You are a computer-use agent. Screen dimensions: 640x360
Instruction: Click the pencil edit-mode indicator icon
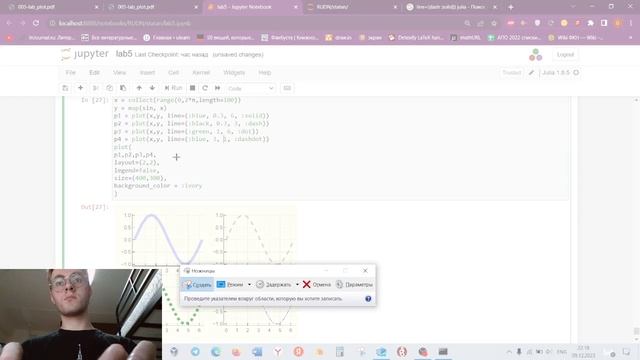coord(531,73)
